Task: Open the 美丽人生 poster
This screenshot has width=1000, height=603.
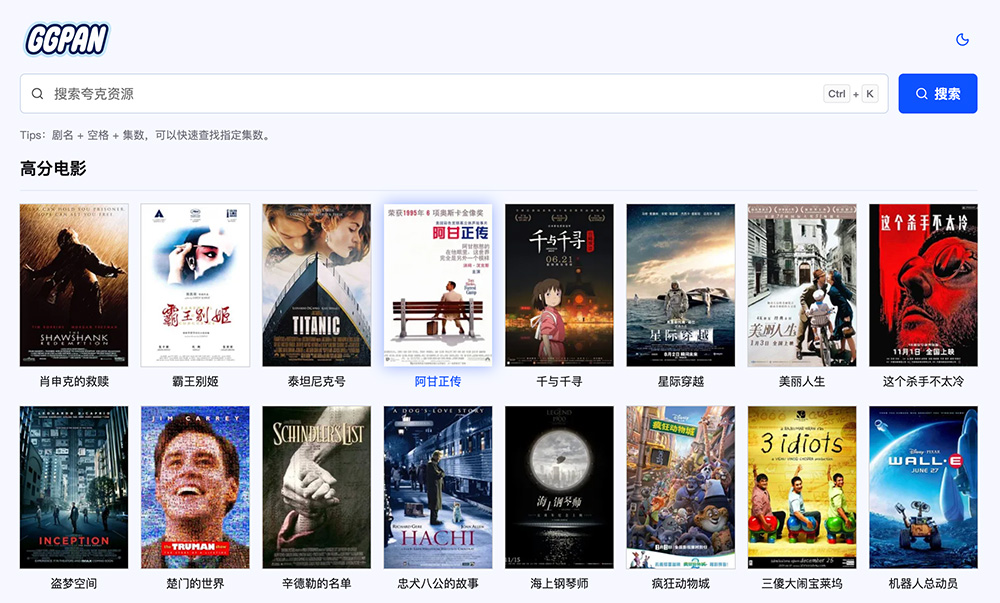Action: 802,285
